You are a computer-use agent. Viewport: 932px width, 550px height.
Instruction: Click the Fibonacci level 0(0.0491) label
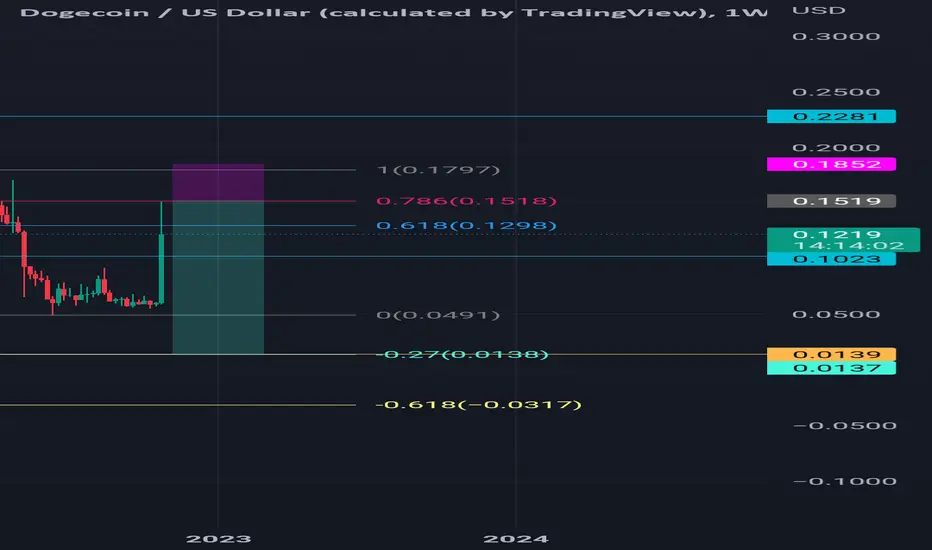click(438, 315)
